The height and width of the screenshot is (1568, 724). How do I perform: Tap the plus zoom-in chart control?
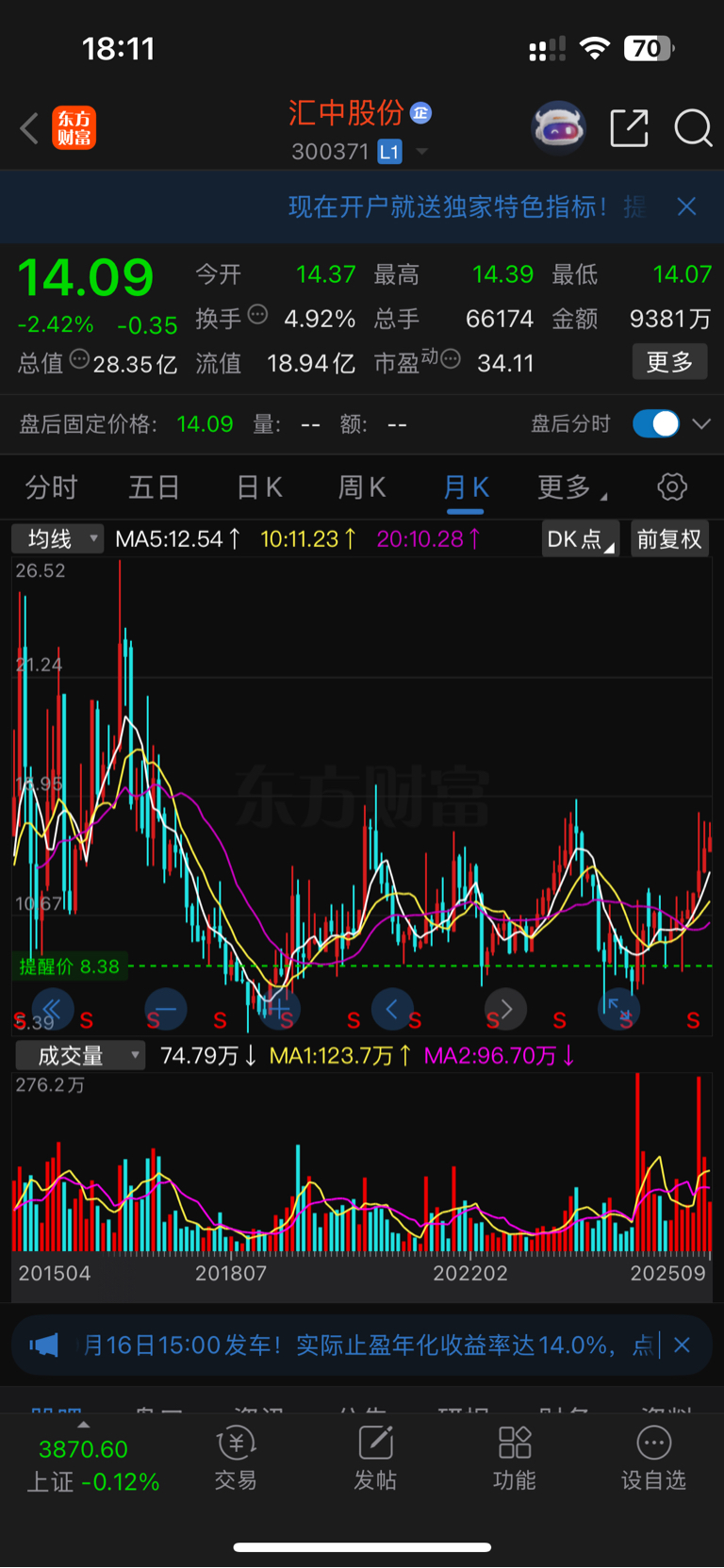click(x=279, y=1009)
